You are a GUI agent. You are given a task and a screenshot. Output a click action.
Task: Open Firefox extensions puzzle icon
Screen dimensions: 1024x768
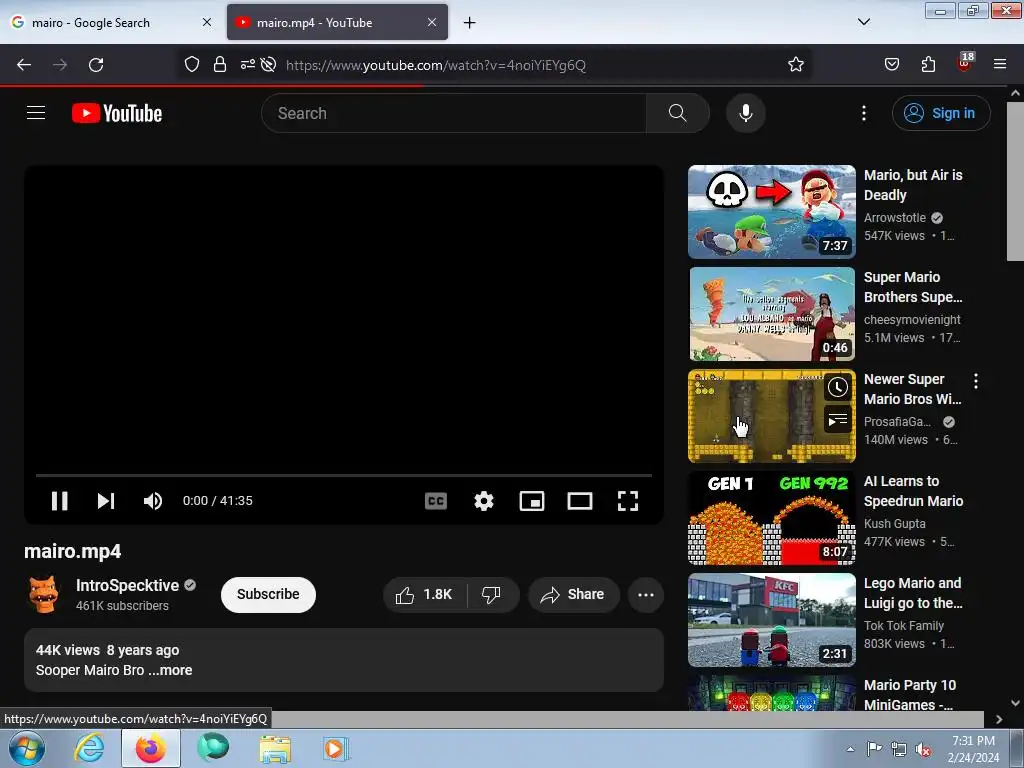click(x=928, y=65)
